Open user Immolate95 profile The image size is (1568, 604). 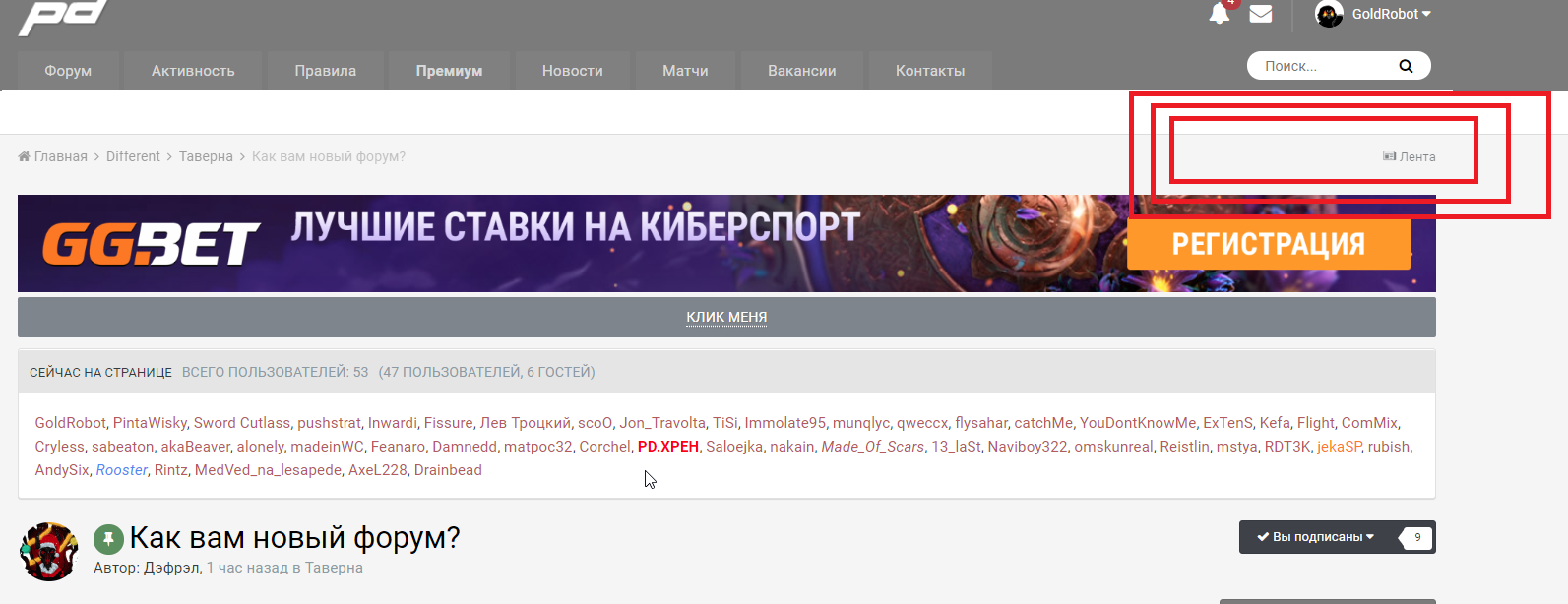785,423
